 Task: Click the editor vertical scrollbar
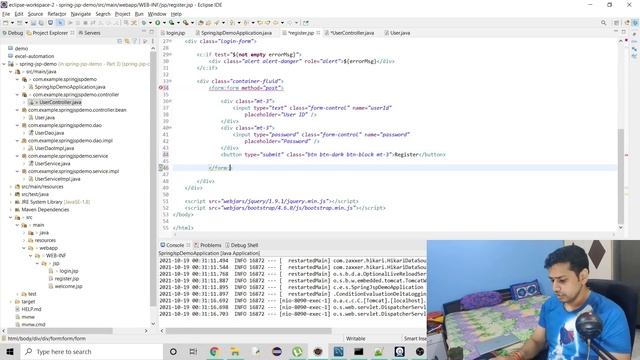[621, 176]
